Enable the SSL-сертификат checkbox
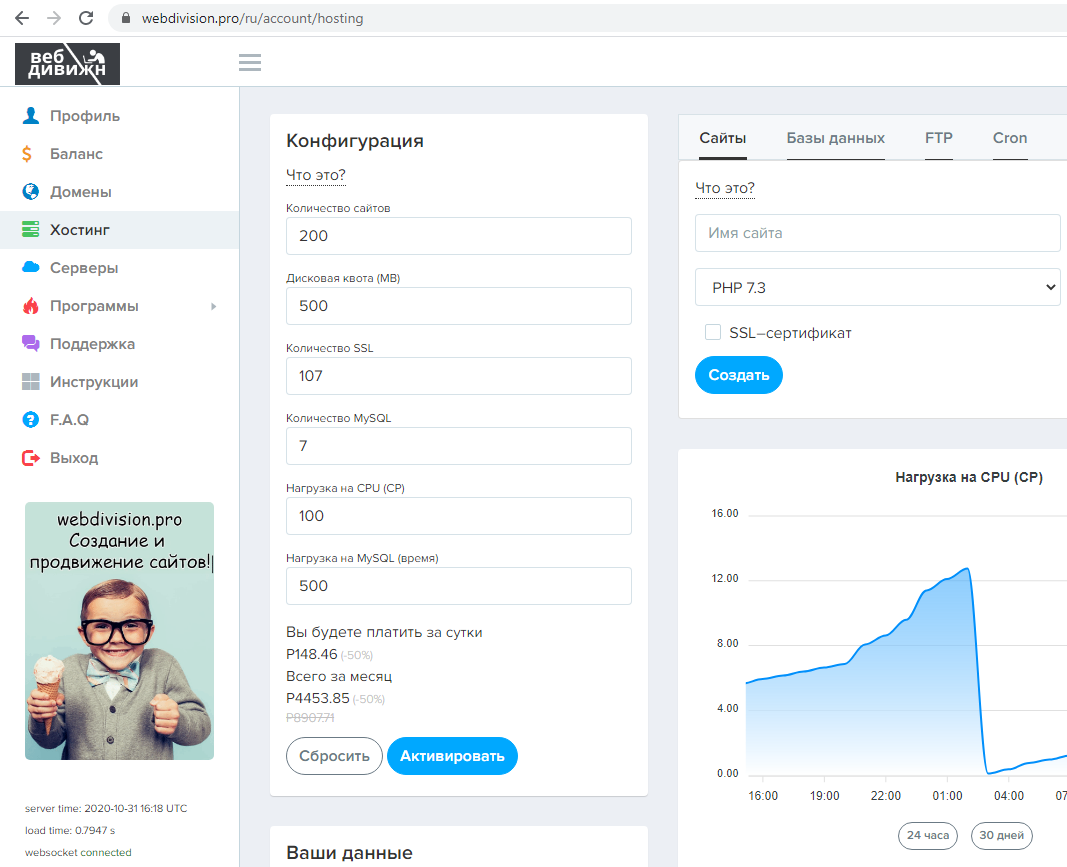The height and width of the screenshot is (867, 1067). point(713,332)
